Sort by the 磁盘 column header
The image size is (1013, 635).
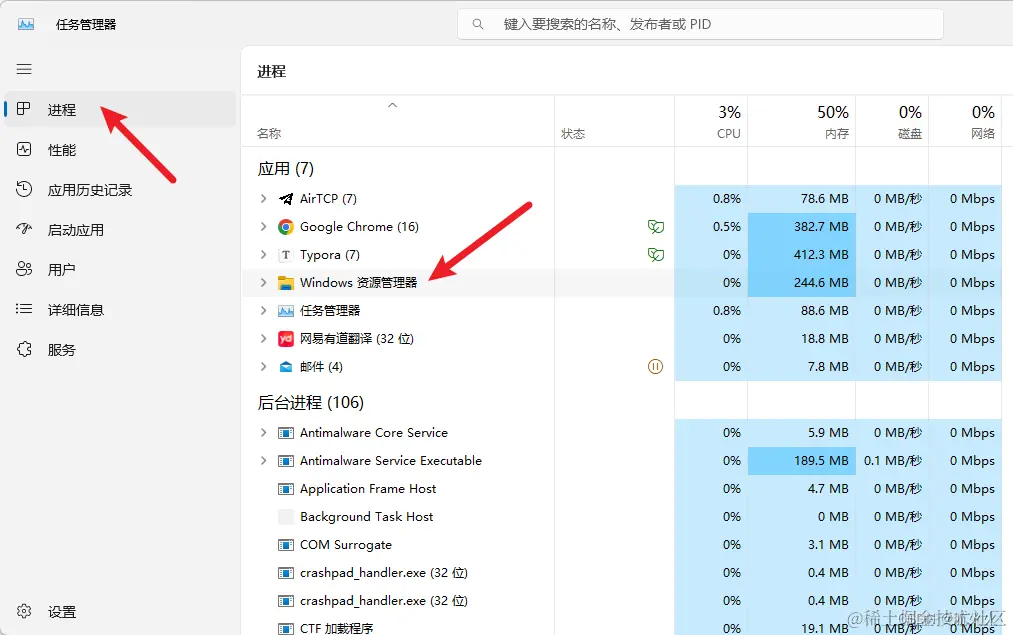892,121
